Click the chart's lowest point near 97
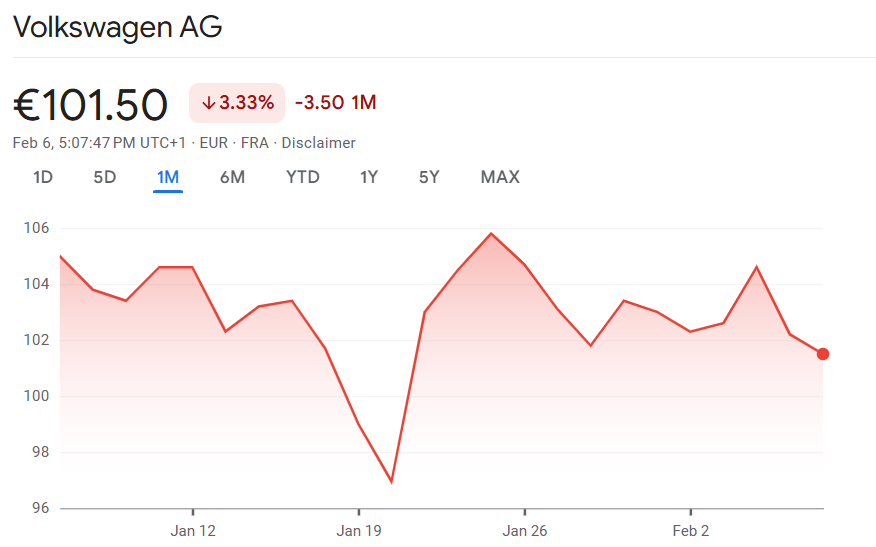 tap(391, 482)
